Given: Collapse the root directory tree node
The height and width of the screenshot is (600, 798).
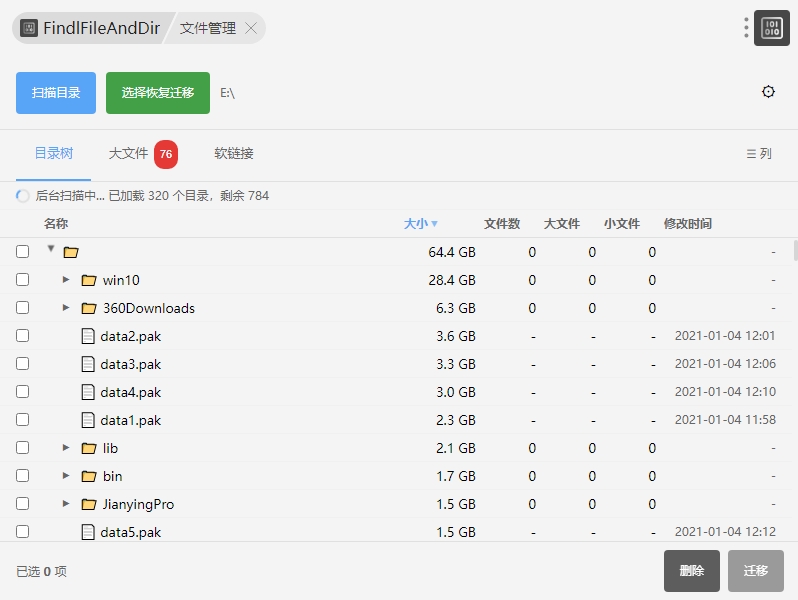Looking at the screenshot, I should (51, 248).
